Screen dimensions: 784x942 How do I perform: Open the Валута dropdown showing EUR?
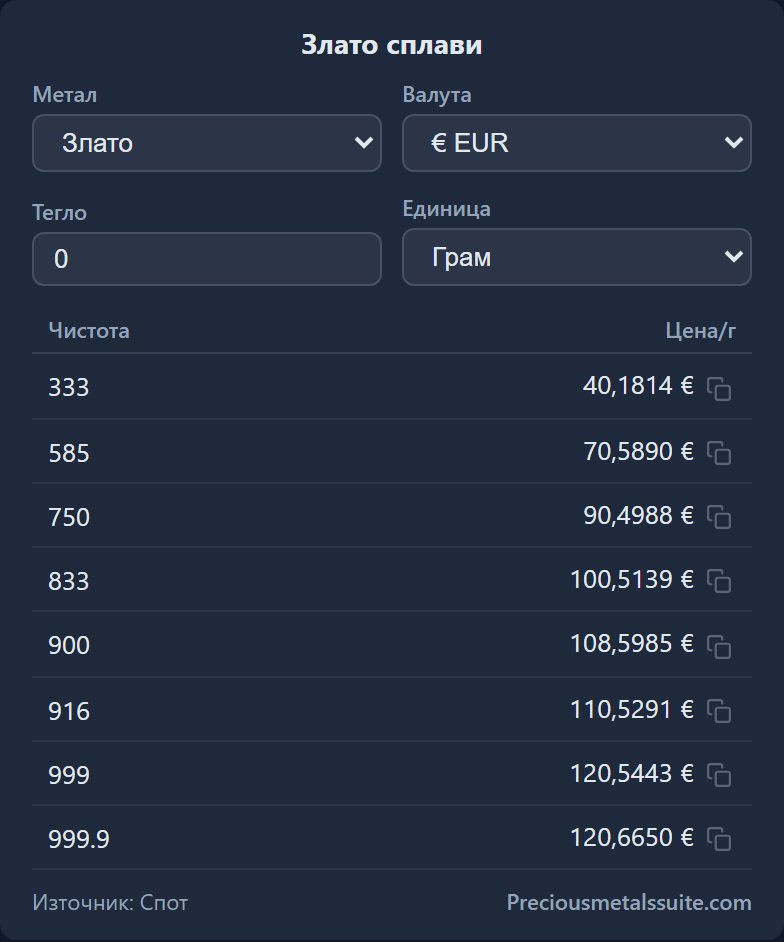[x=577, y=143]
